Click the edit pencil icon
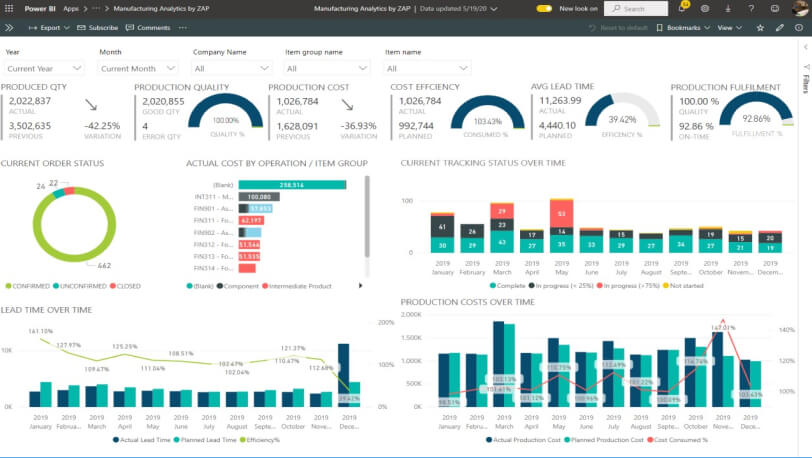 tap(780, 27)
